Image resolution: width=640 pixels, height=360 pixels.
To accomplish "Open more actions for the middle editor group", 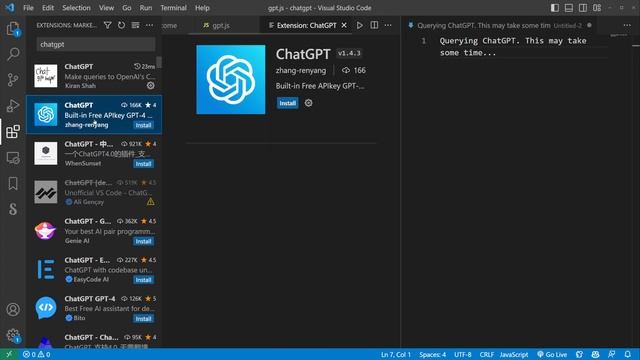I will [388, 25].
